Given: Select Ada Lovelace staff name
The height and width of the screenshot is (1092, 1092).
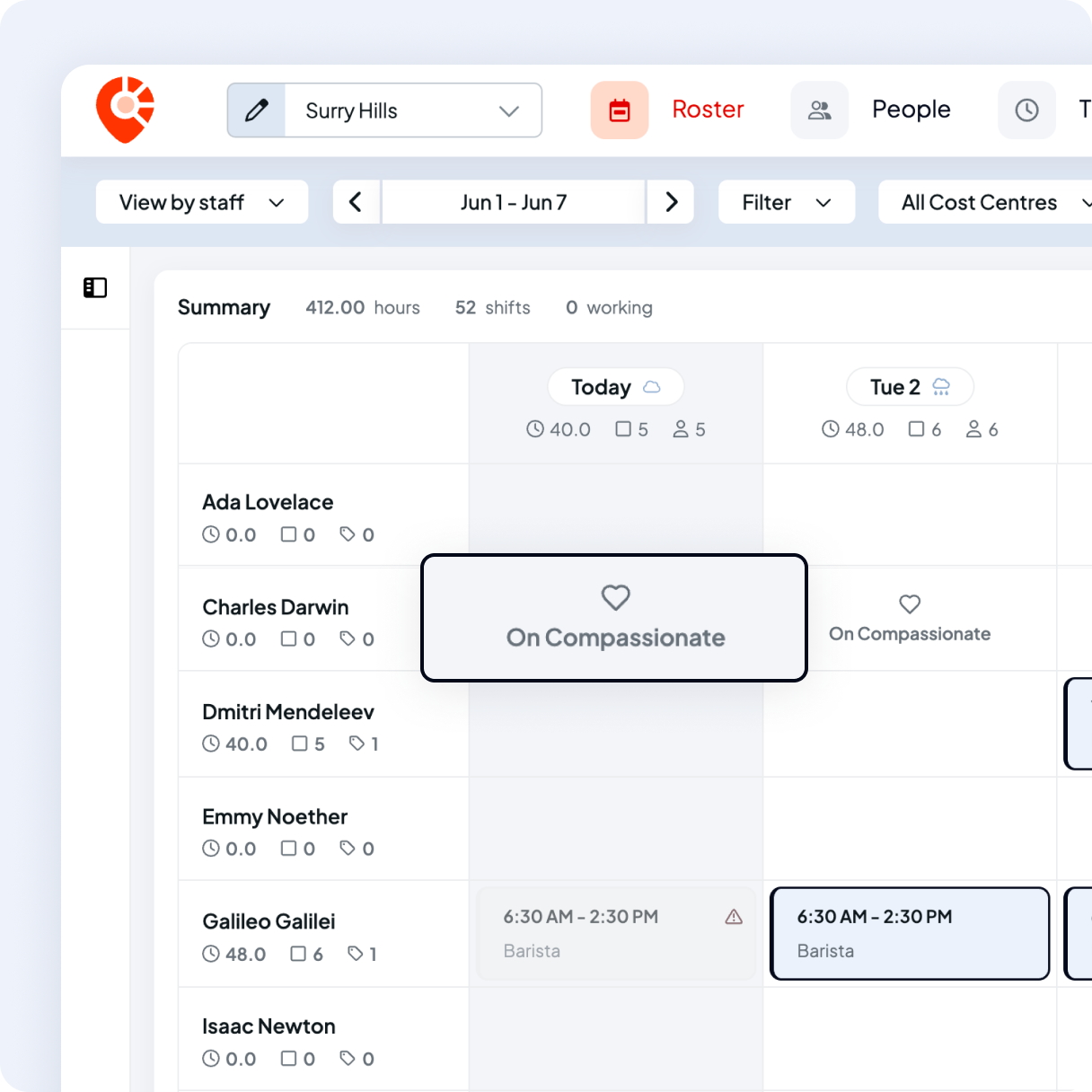Looking at the screenshot, I should pos(268,502).
